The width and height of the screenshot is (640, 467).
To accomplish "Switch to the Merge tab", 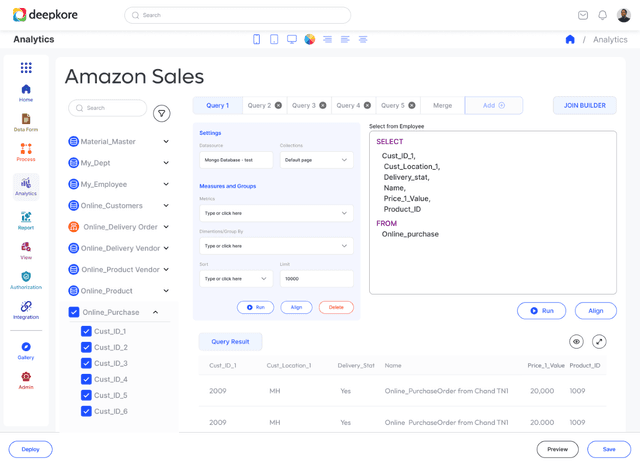I will (x=442, y=105).
